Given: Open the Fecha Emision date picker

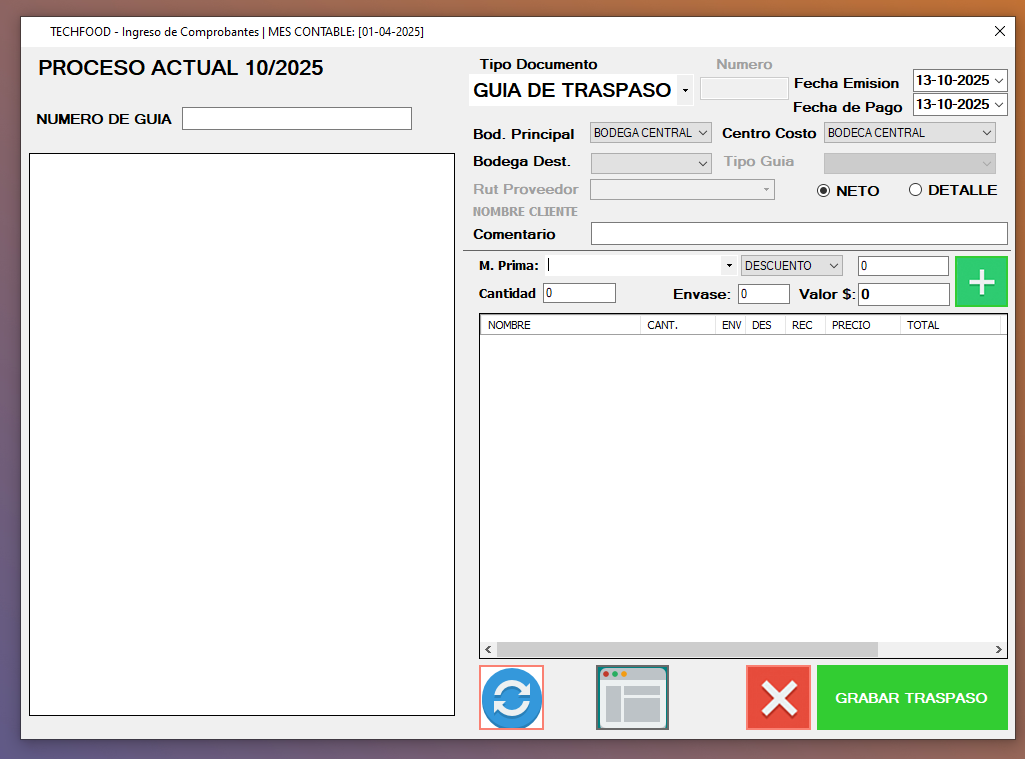Looking at the screenshot, I should point(998,81).
